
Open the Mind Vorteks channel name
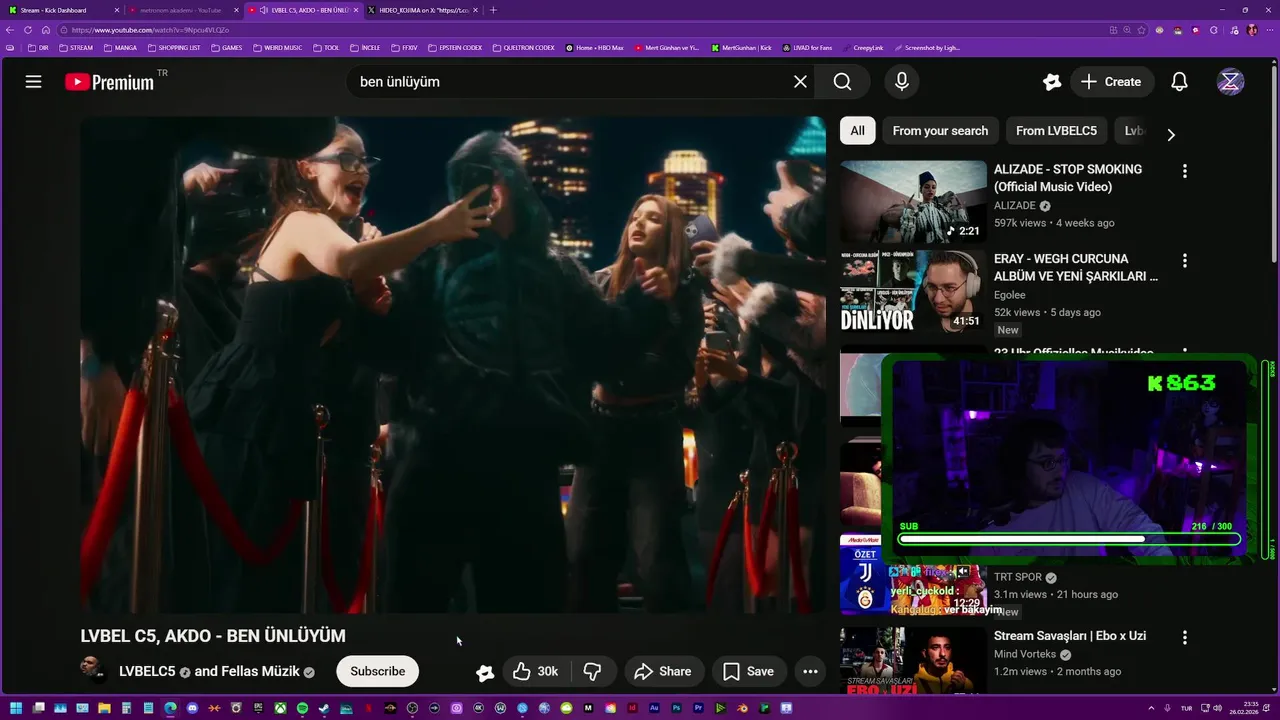(x=1026, y=655)
